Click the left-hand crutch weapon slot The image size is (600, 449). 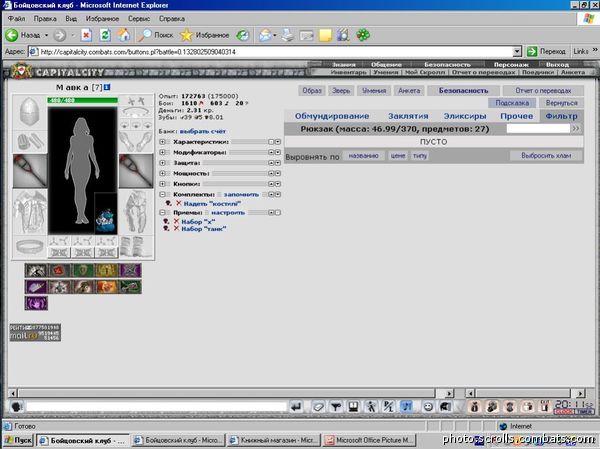pos(30,171)
